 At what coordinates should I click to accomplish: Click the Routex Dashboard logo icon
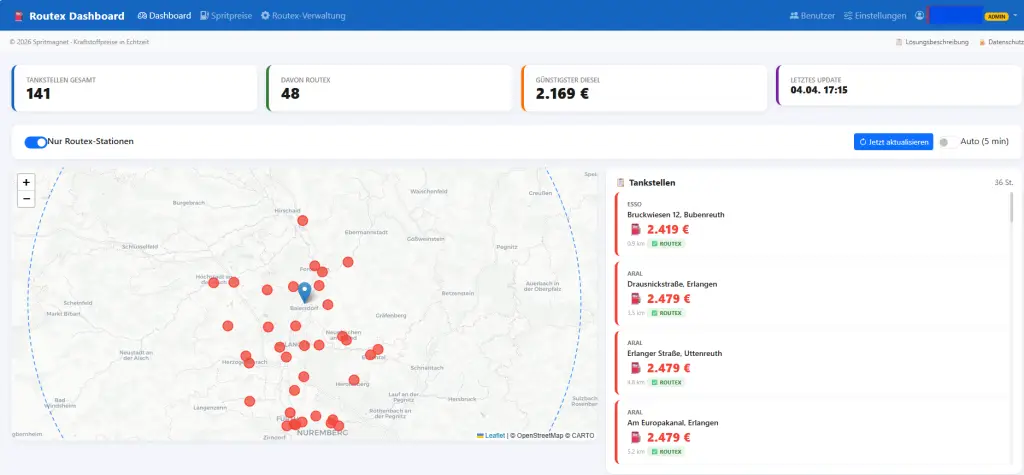coord(18,16)
